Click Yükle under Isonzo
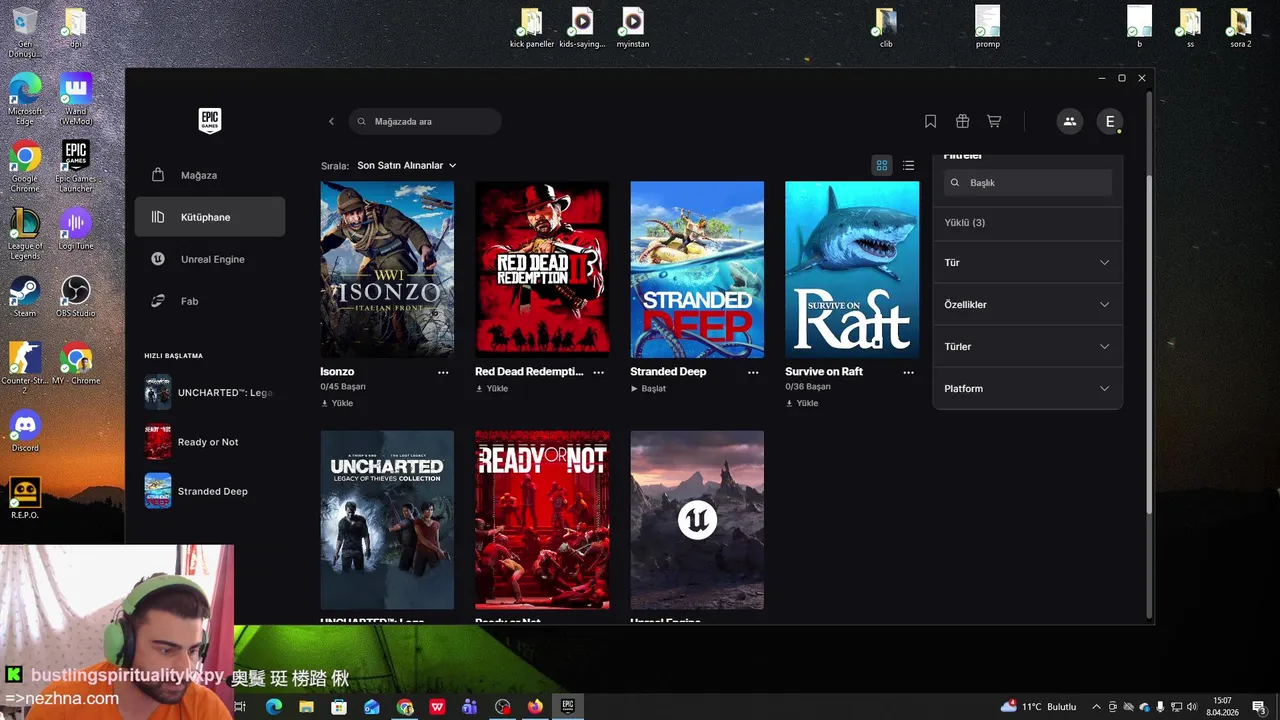Image resolution: width=1280 pixels, height=720 pixels. pos(337,403)
